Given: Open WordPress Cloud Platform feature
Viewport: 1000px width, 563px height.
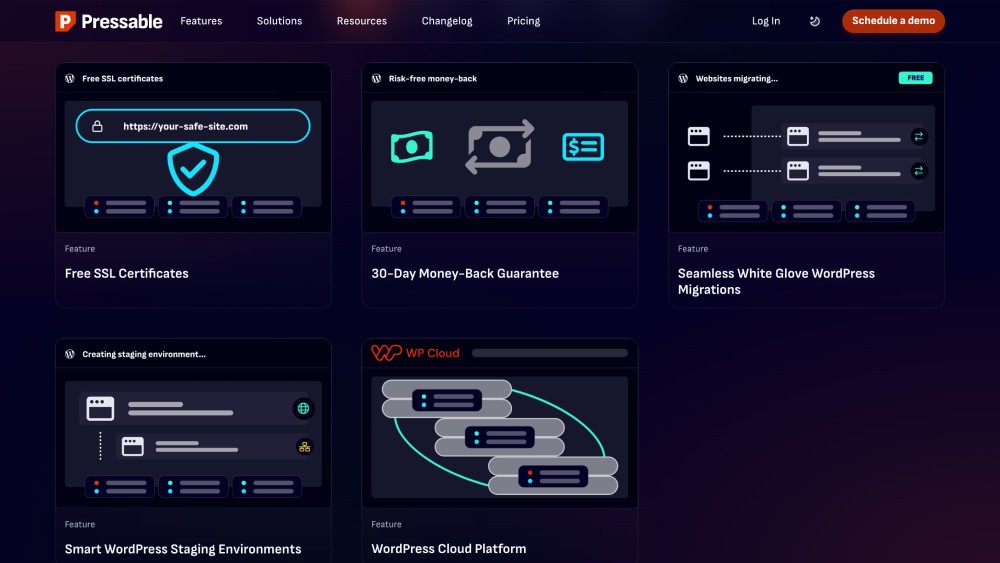Looking at the screenshot, I should 449,549.
